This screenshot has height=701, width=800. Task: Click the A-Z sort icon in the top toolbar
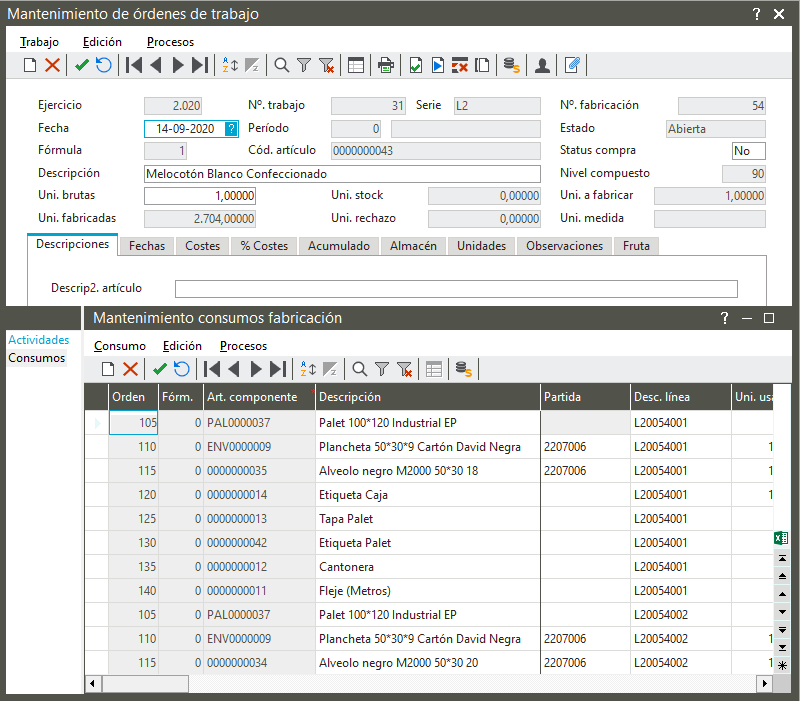[230, 66]
